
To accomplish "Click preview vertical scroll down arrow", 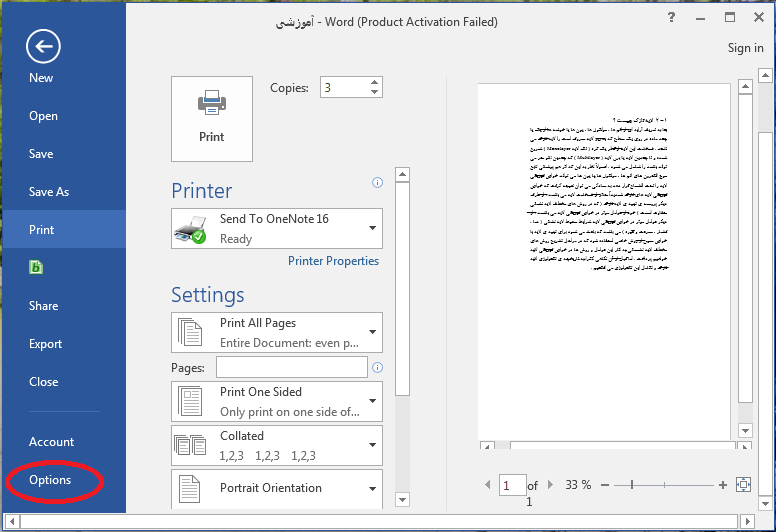I will (745, 431).
